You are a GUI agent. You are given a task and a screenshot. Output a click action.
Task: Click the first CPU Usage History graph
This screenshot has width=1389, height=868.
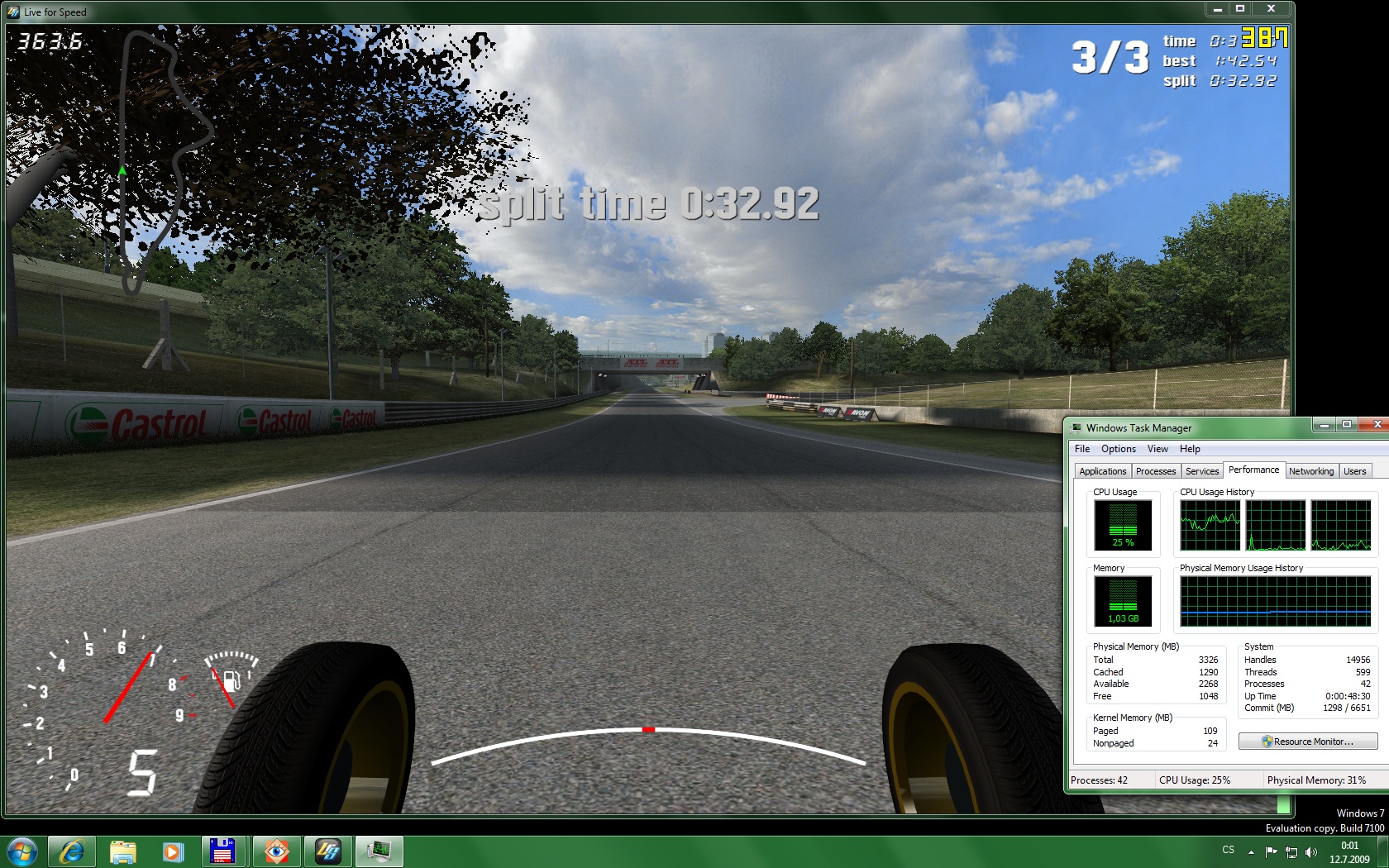tap(1210, 526)
